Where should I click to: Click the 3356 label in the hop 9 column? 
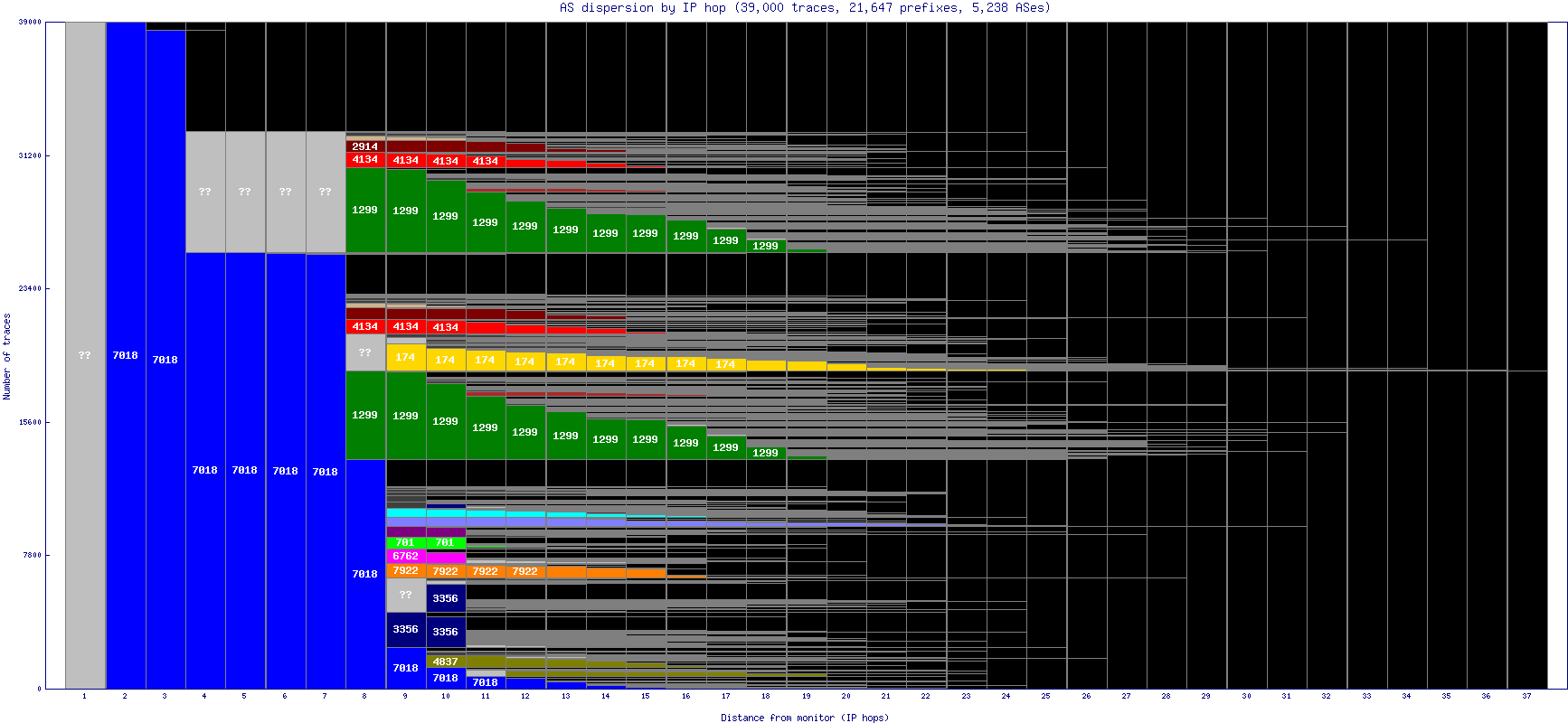[405, 629]
